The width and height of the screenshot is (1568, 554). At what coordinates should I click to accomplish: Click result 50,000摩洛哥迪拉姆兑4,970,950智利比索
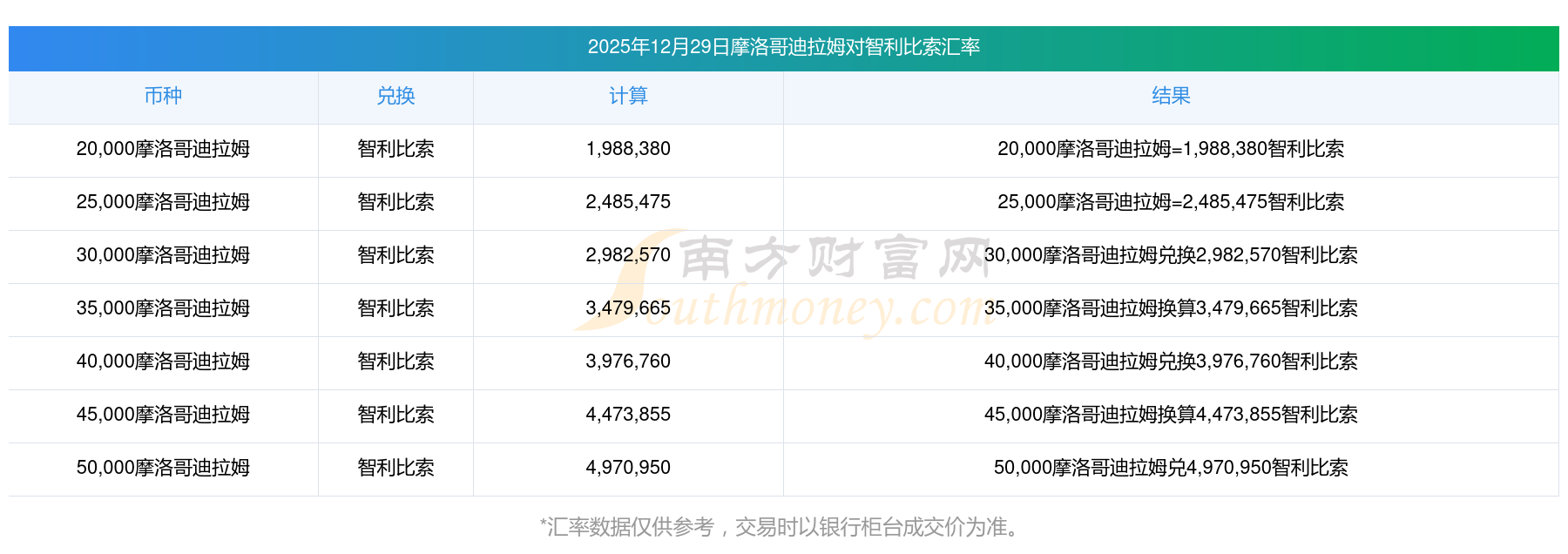coord(1171,468)
